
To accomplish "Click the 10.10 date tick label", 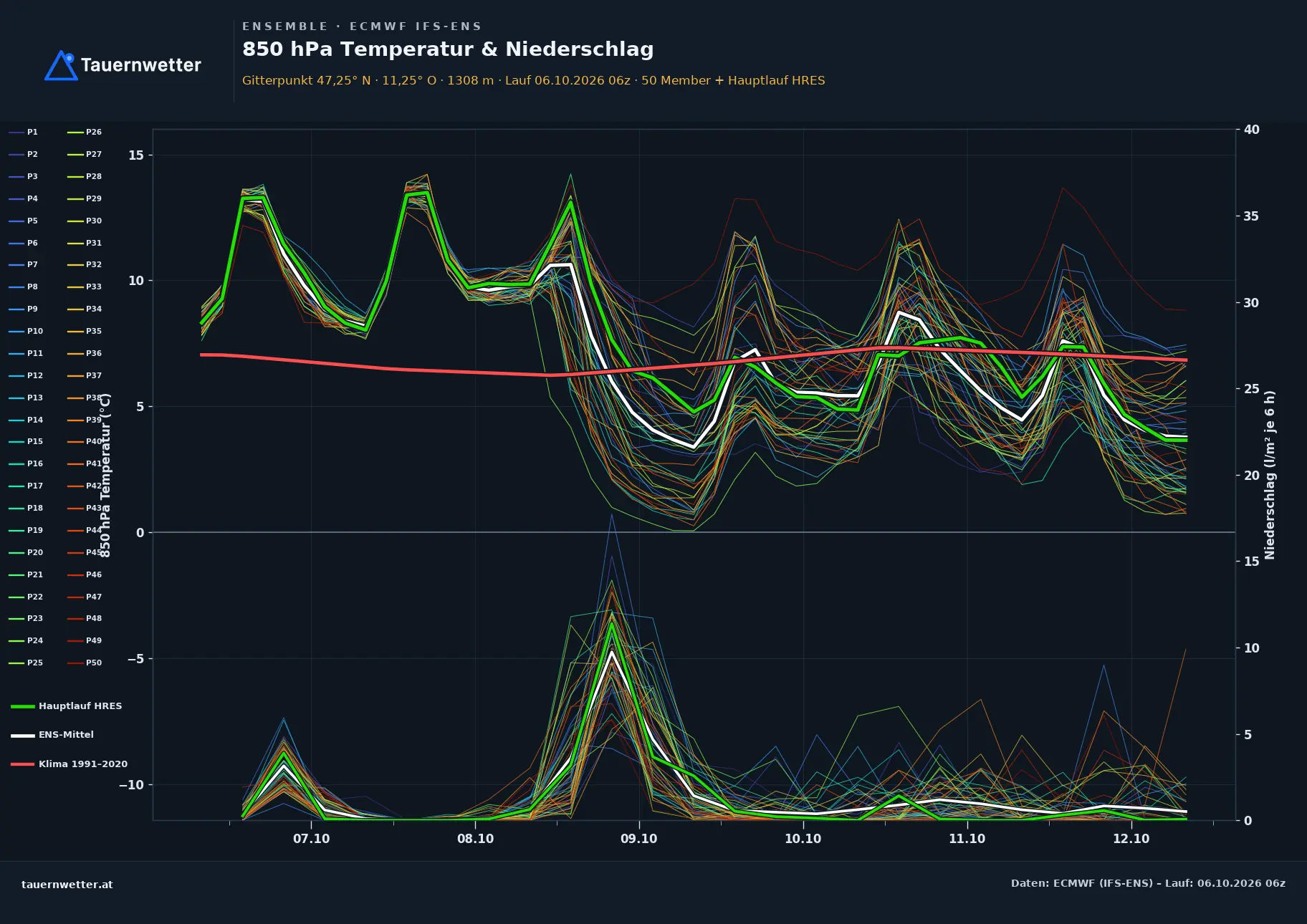I will [x=803, y=839].
